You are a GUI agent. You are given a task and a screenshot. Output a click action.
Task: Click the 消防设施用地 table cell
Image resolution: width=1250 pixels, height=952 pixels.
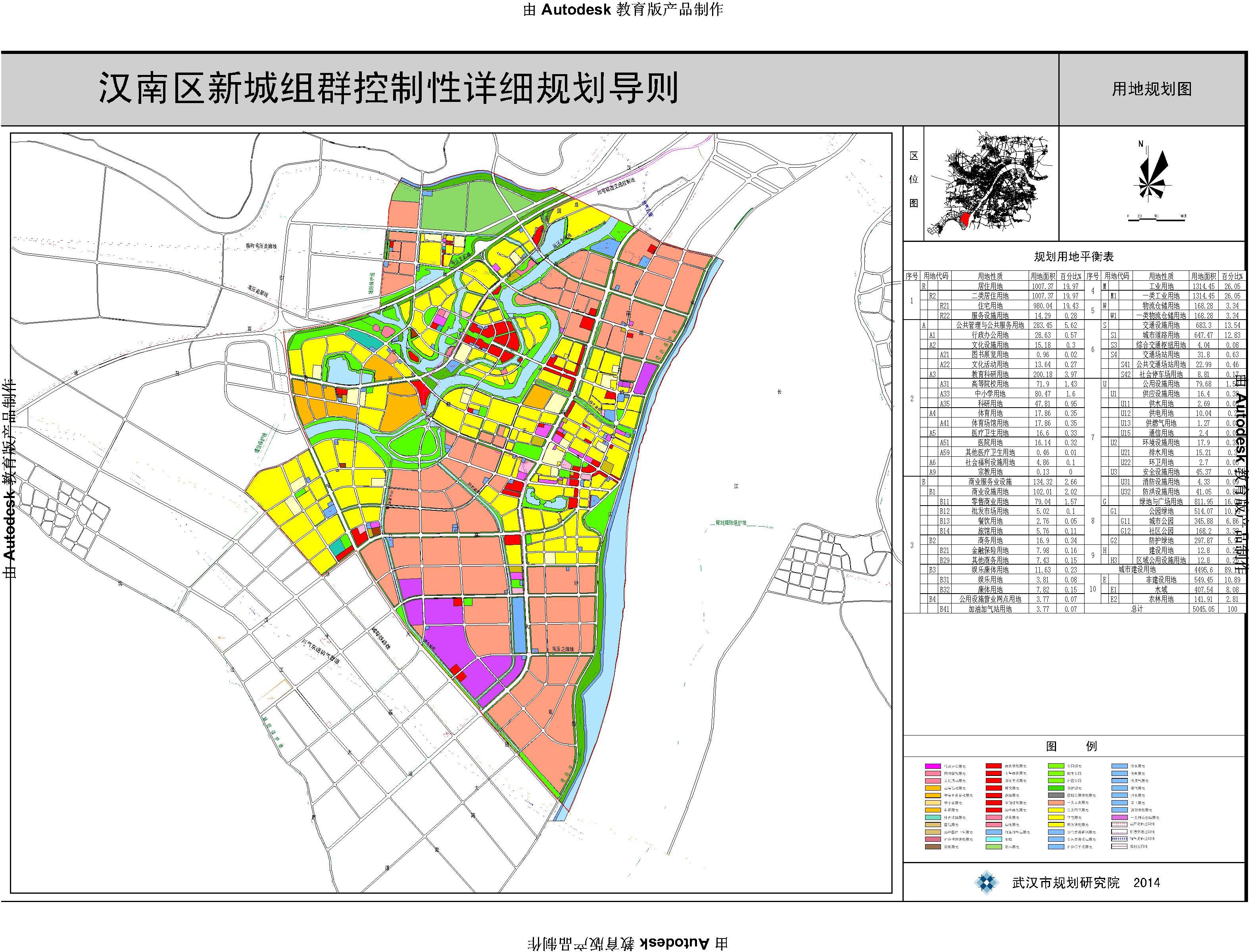(x=1161, y=482)
